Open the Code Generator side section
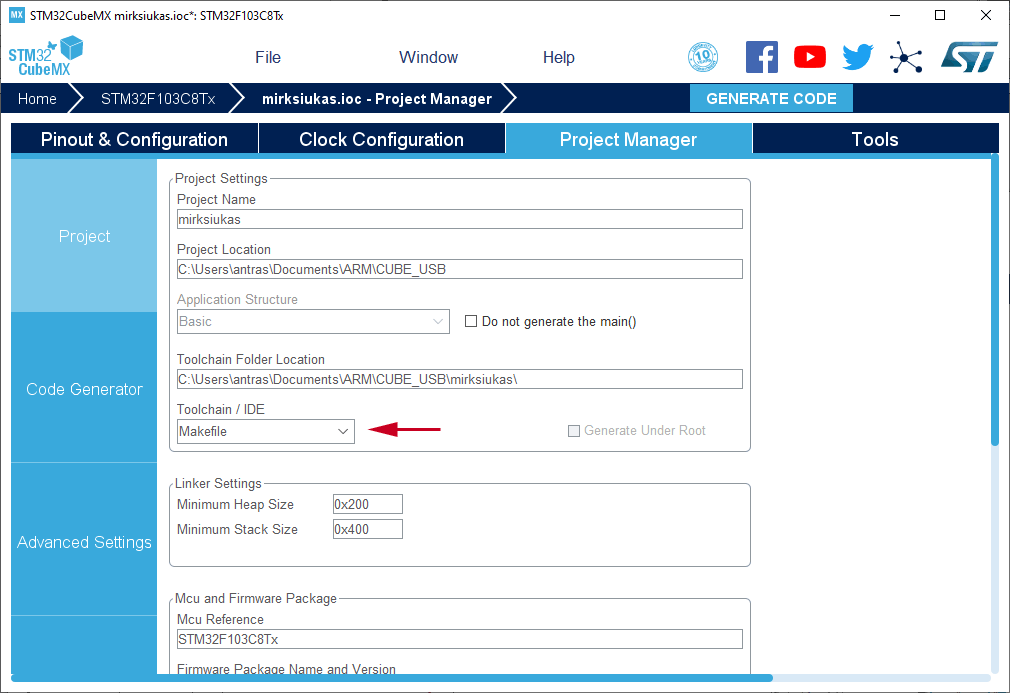This screenshot has height=693, width=1010. coord(84,388)
